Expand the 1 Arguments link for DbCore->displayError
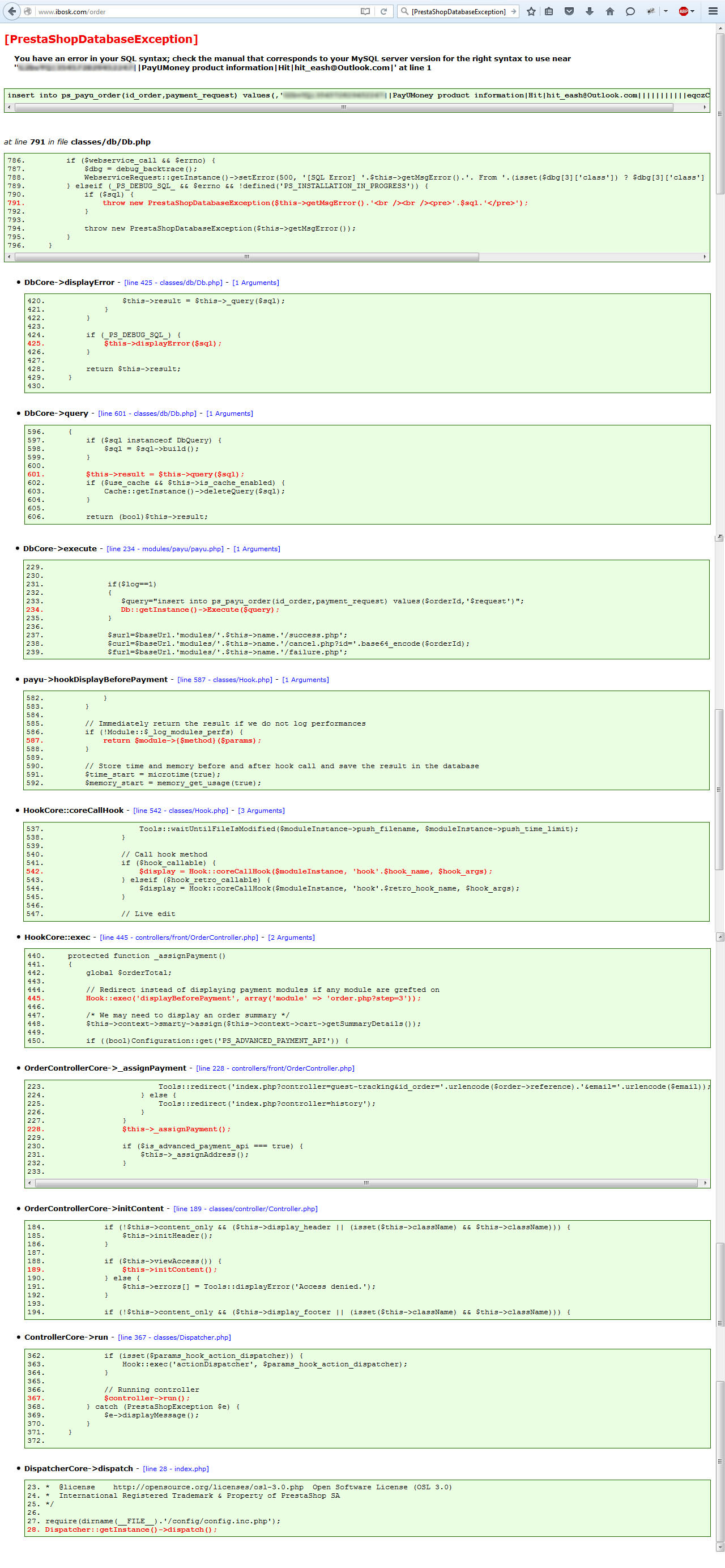Viewport: 725px width, 1568px height. pos(255,283)
